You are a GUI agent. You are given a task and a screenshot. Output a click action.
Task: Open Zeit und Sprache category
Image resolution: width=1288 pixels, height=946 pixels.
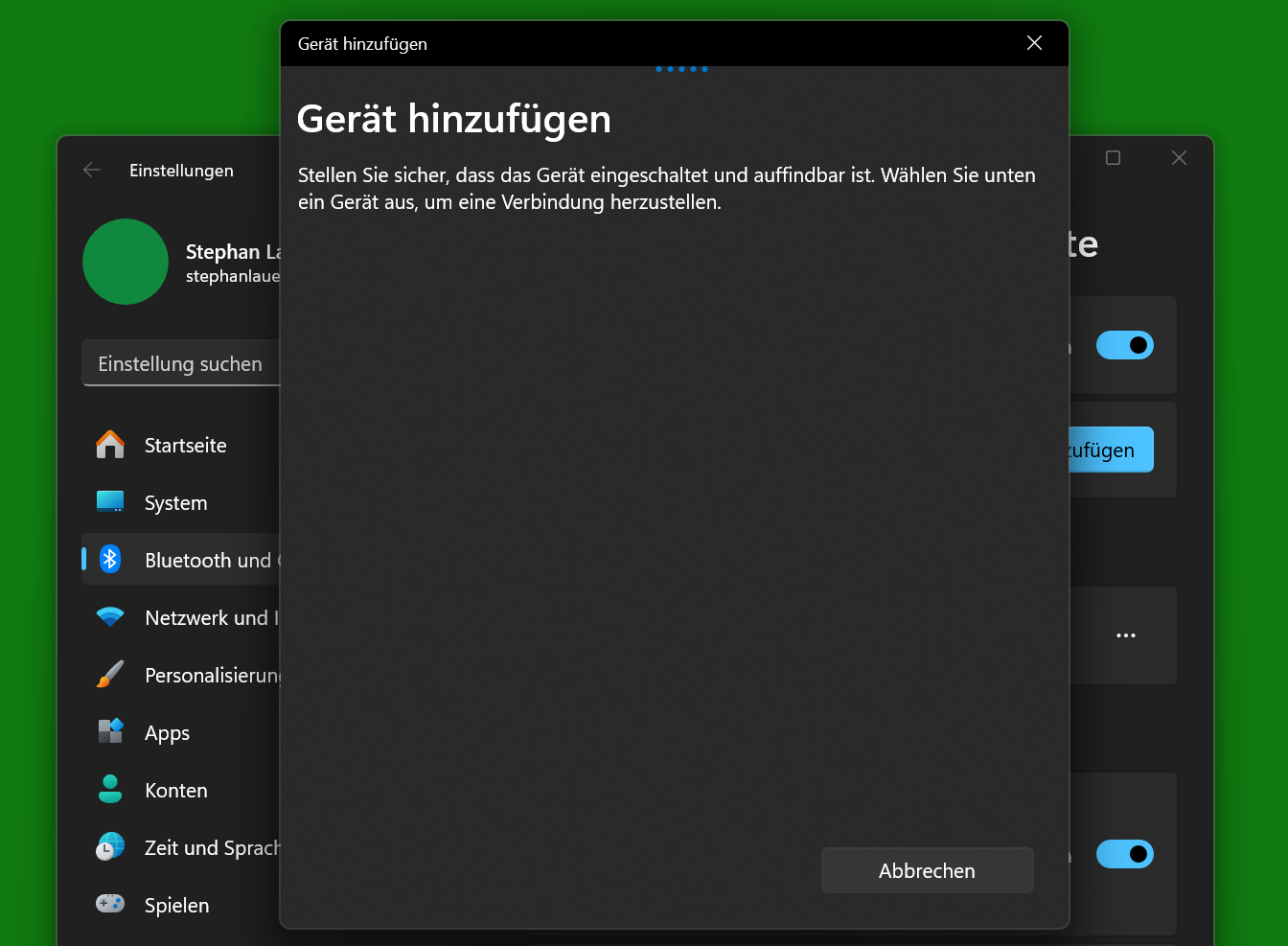(x=181, y=847)
